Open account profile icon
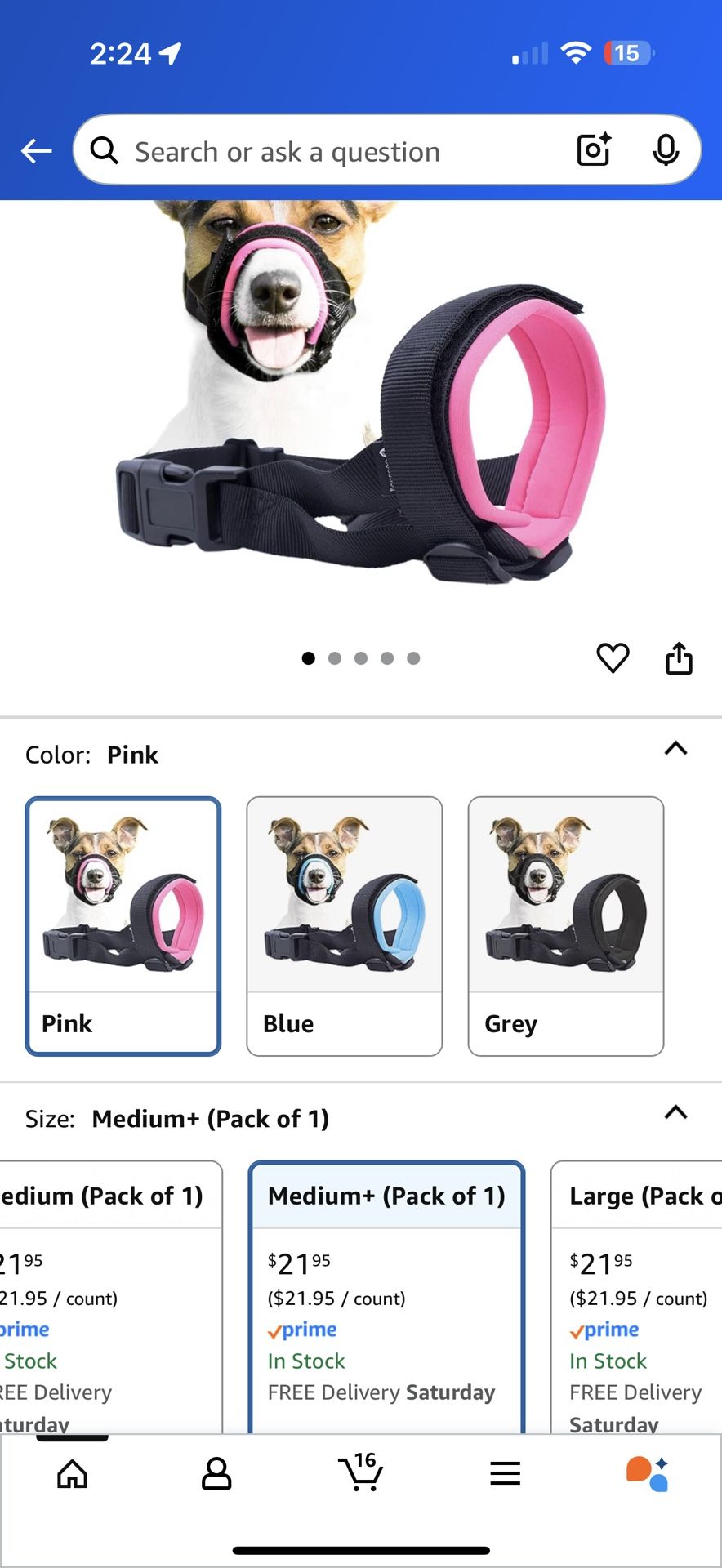The height and width of the screenshot is (1568, 722). 216,1474
